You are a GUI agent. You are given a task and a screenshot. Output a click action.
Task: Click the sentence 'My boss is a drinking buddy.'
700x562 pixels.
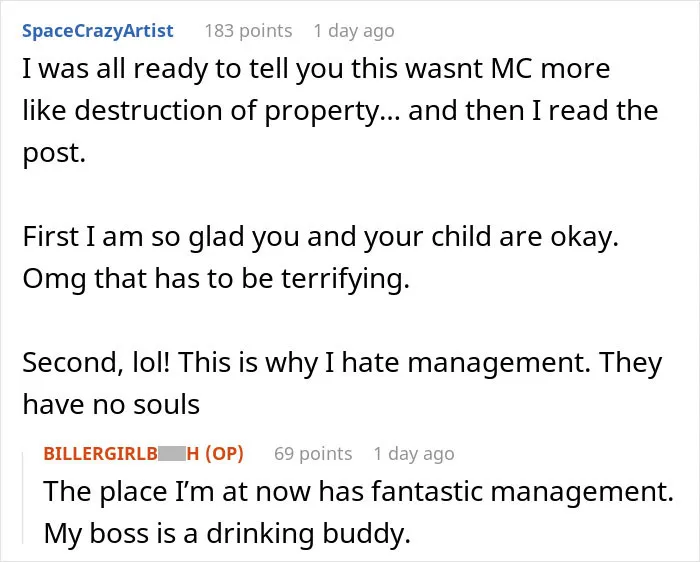tap(227, 534)
